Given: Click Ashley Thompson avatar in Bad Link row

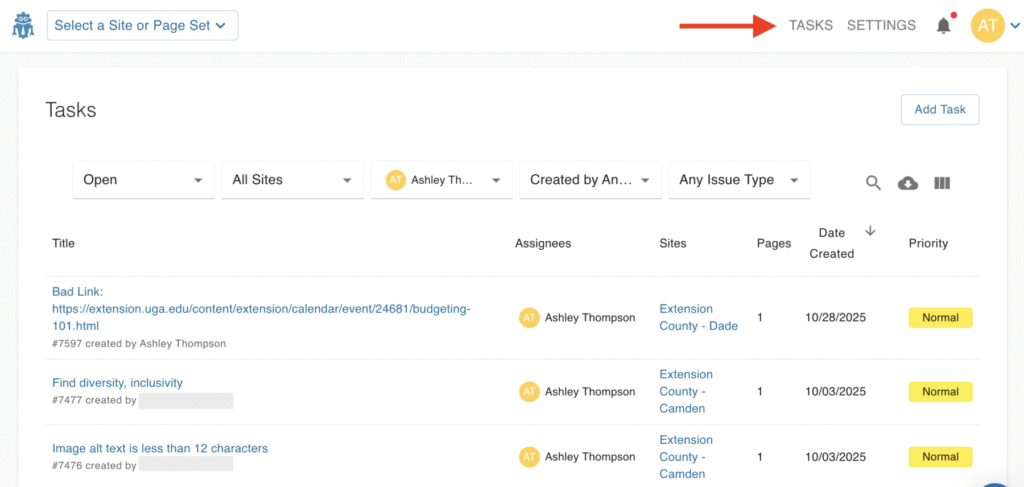Looking at the screenshot, I should (529, 317).
